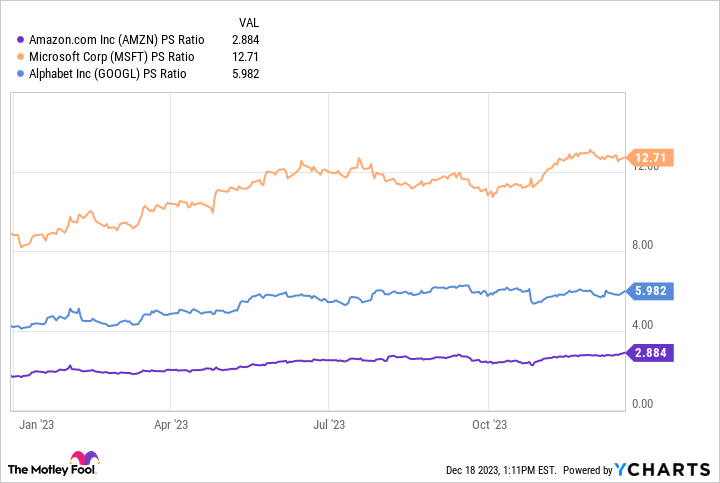Click the blue 5.982 value flag
Image resolution: width=720 pixels, height=483 pixels.
pyautogui.click(x=650, y=291)
